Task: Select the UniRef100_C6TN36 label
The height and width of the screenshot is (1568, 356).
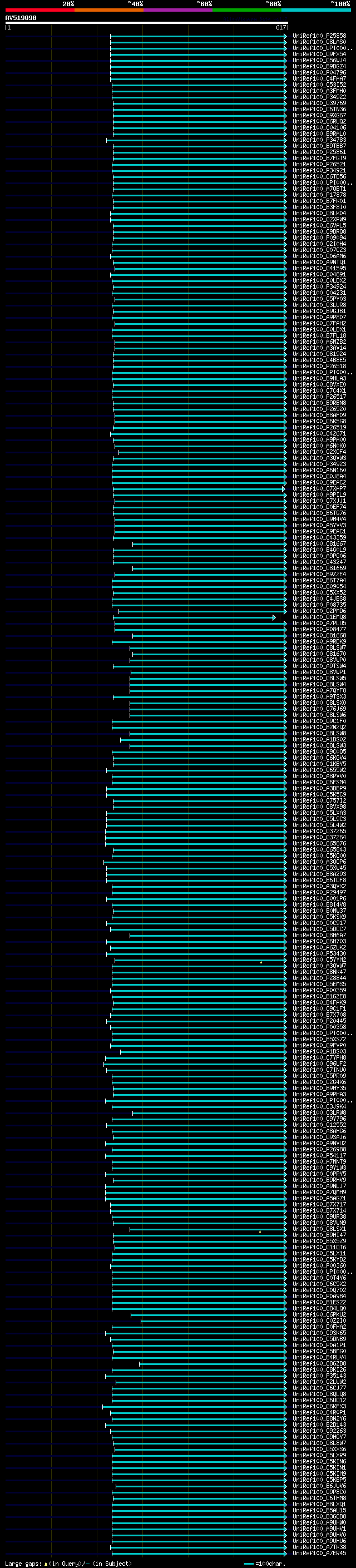Action: [x=319, y=109]
